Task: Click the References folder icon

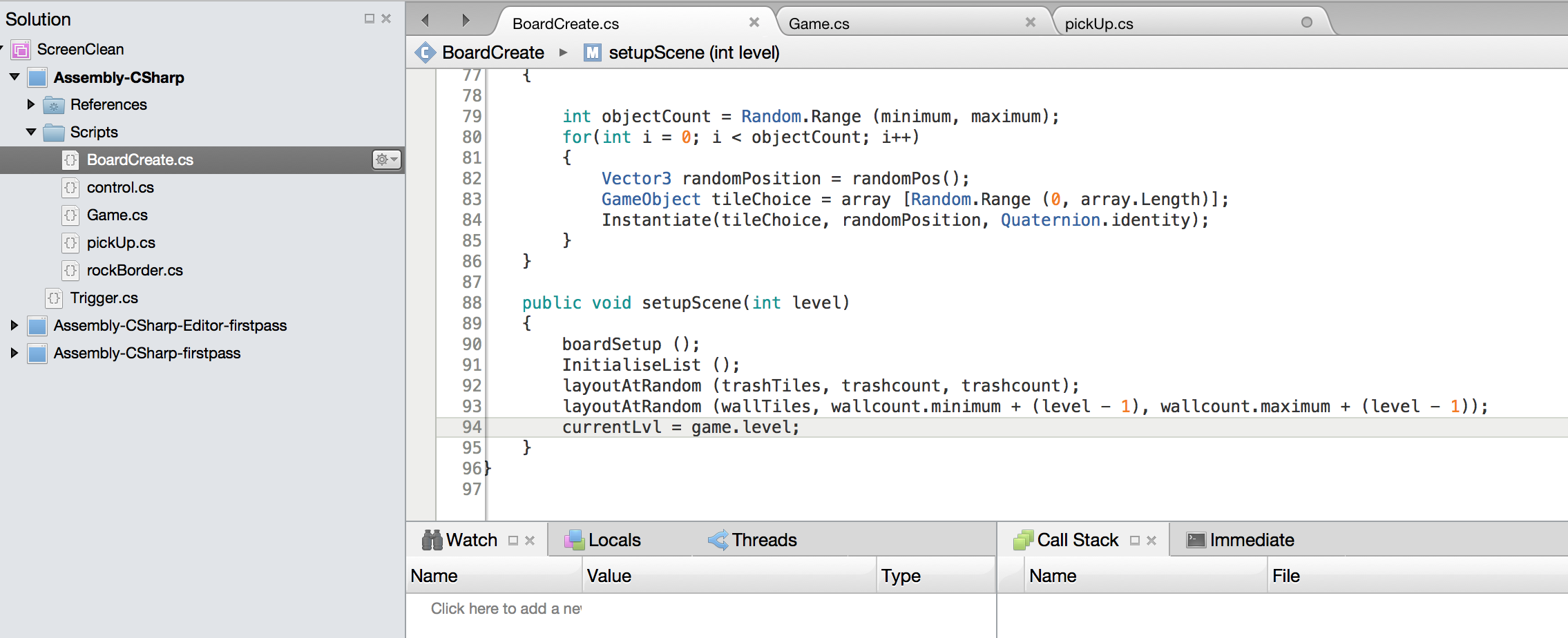Action: click(x=54, y=105)
